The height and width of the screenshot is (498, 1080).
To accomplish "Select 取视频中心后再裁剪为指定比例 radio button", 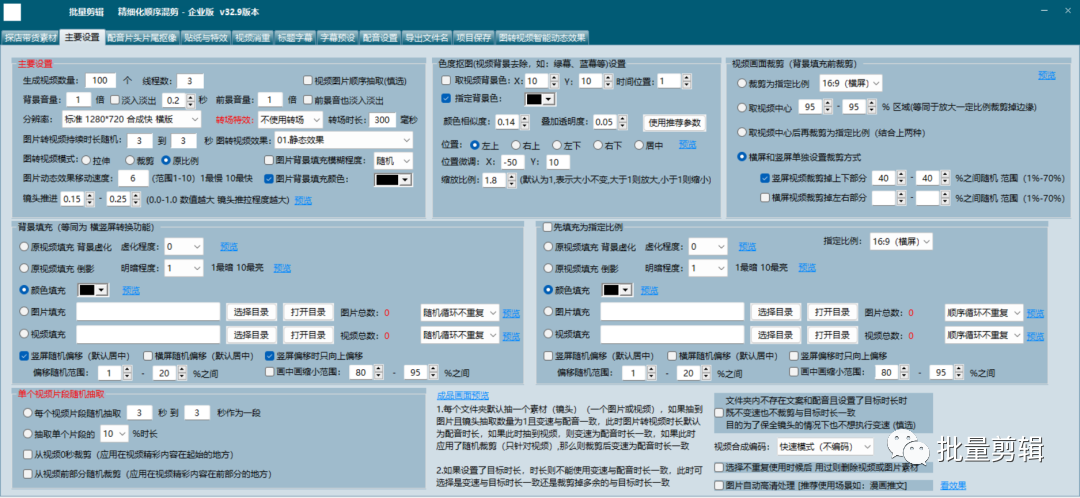I will click(742, 132).
